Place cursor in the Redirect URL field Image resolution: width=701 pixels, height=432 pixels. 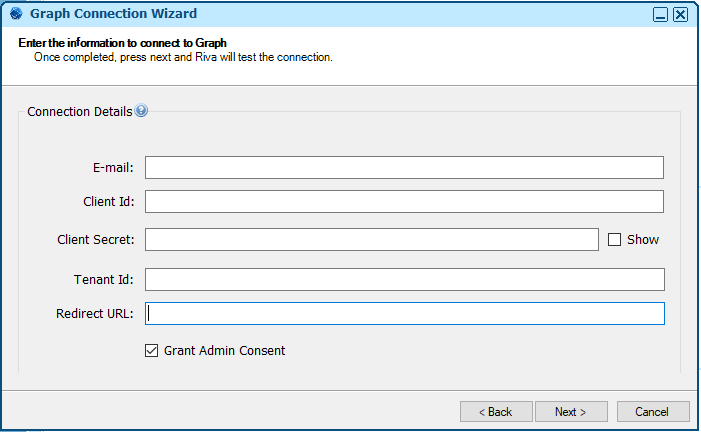tap(404, 314)
